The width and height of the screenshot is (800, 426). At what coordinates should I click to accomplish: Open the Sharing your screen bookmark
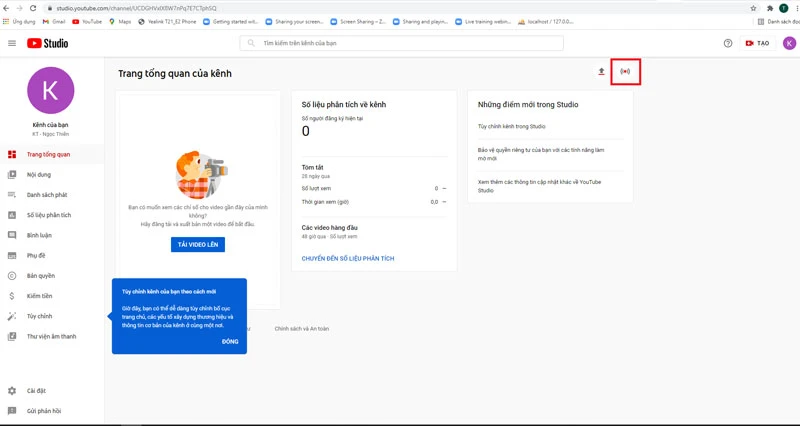294,22
